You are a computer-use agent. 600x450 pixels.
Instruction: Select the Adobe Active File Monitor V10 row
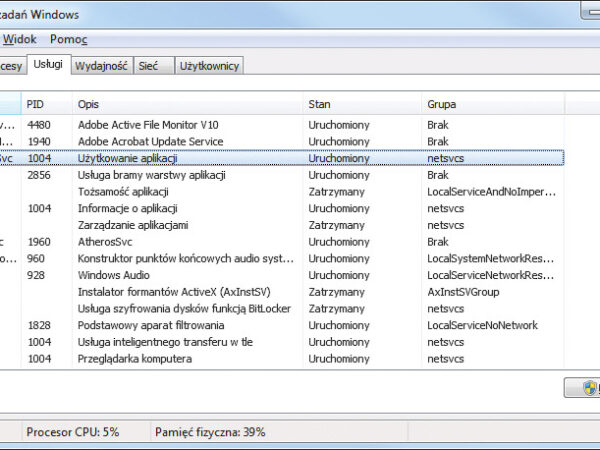click(x=148, y=125)
